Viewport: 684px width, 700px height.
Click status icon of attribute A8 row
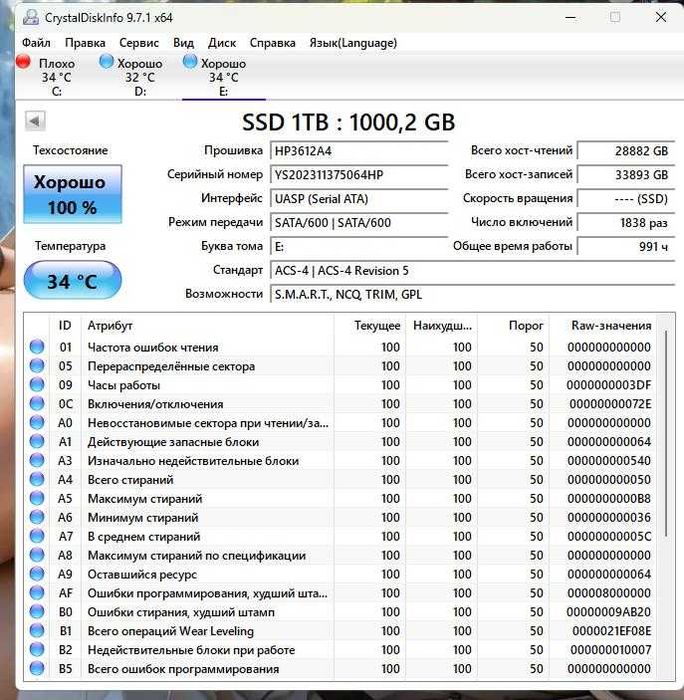tap(37, 555)
